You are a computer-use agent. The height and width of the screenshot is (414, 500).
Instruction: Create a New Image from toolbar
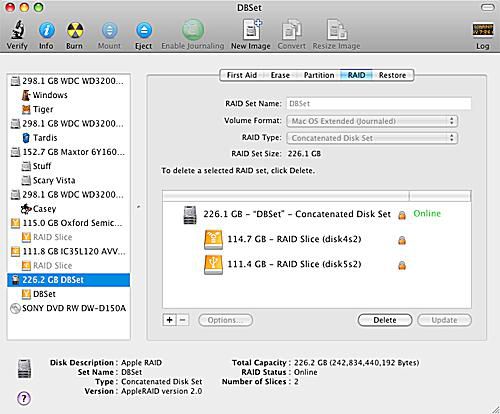[252, 30]
